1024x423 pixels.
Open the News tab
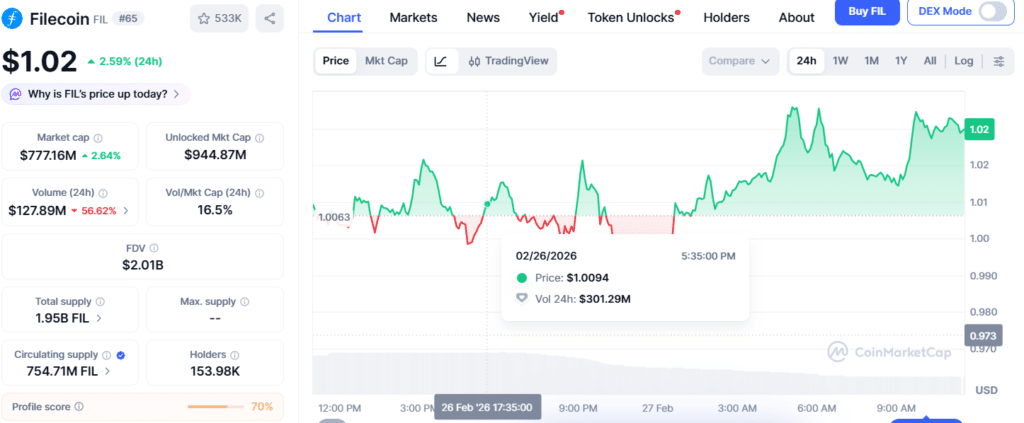pyautogui.click(x=483, y=18)
